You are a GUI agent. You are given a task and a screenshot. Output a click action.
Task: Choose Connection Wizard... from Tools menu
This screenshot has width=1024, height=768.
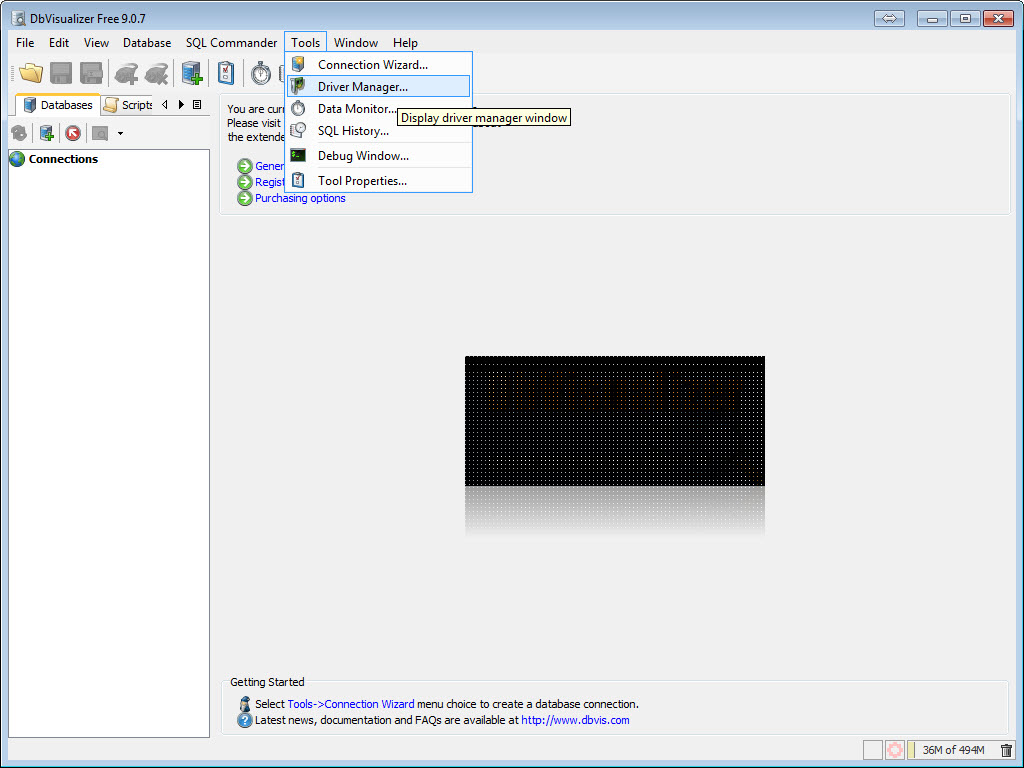tap(378, 65)
